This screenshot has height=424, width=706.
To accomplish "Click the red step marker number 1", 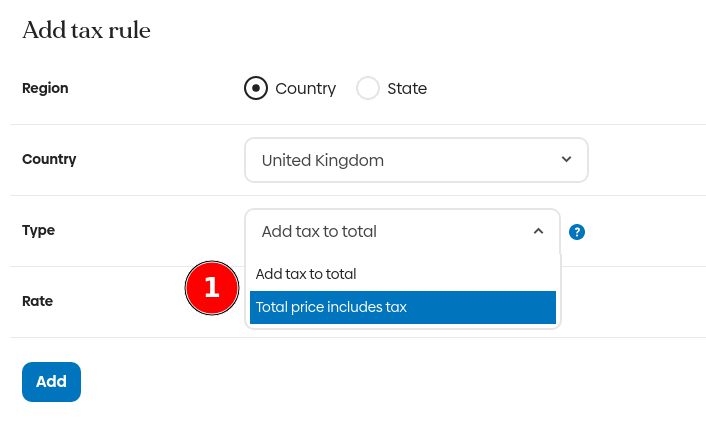I will point(211,288).
